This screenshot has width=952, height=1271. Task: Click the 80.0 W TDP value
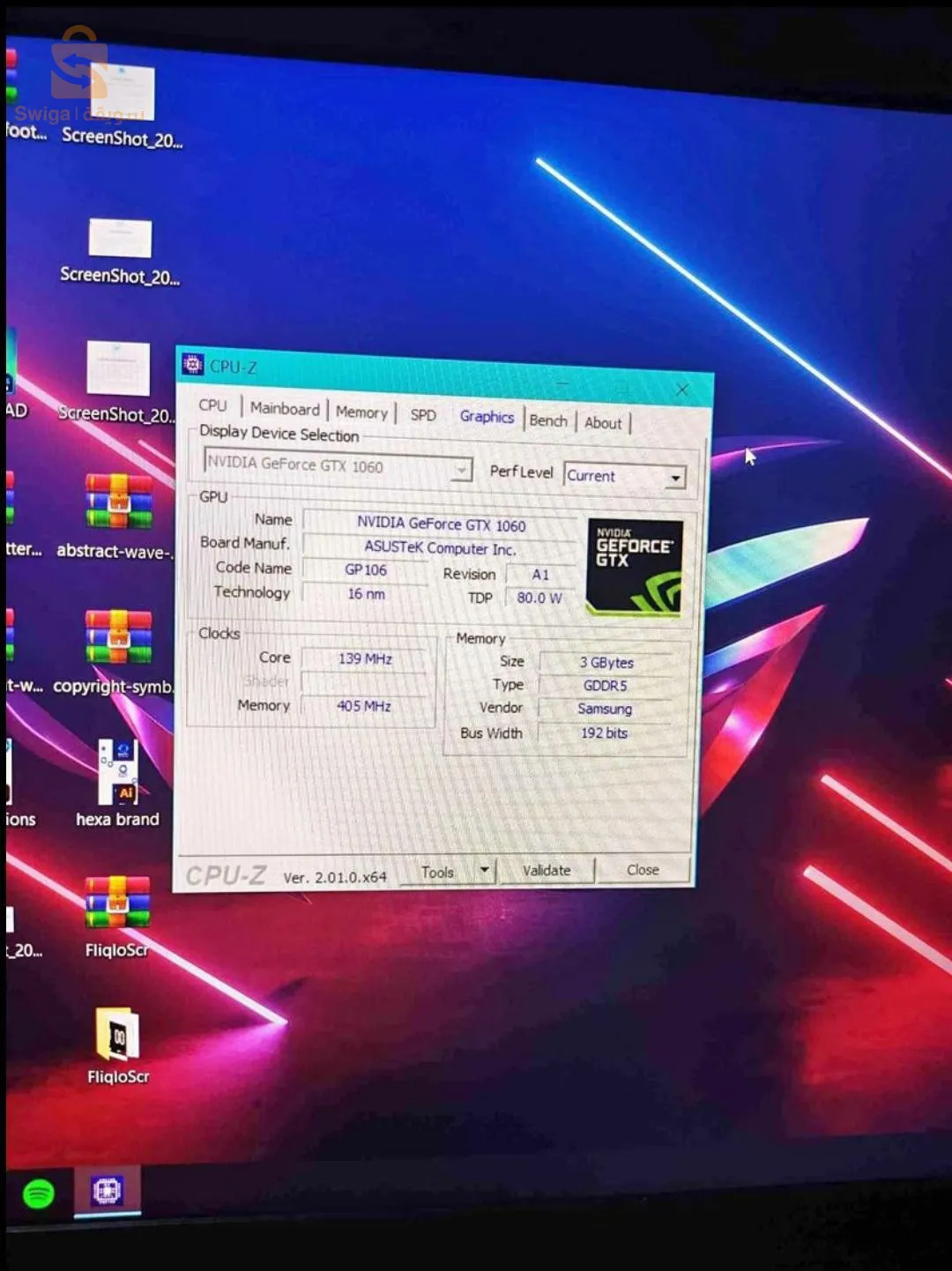tap(539, 598)
